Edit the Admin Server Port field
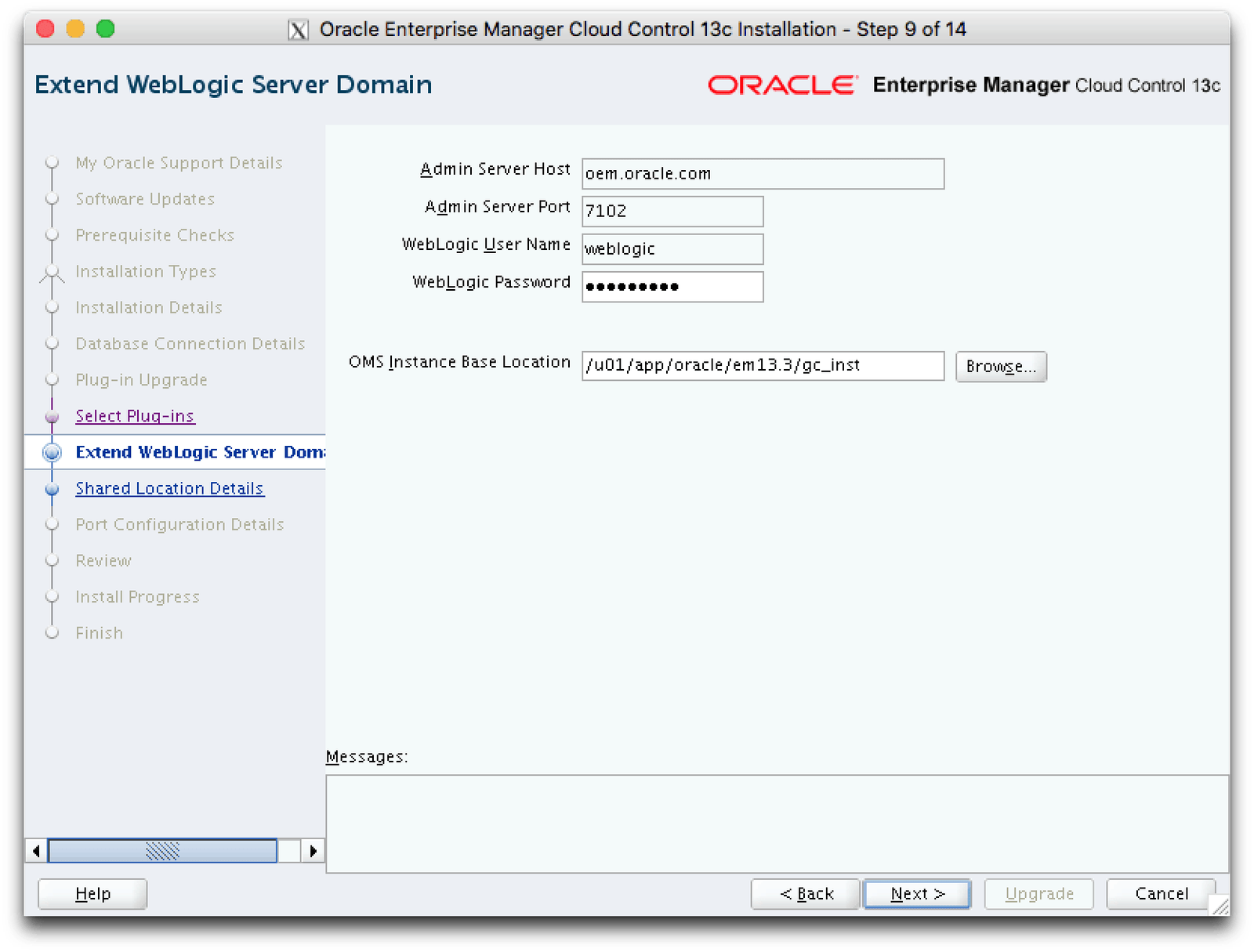The image size is (1254, 952). (x=672, y=212)
